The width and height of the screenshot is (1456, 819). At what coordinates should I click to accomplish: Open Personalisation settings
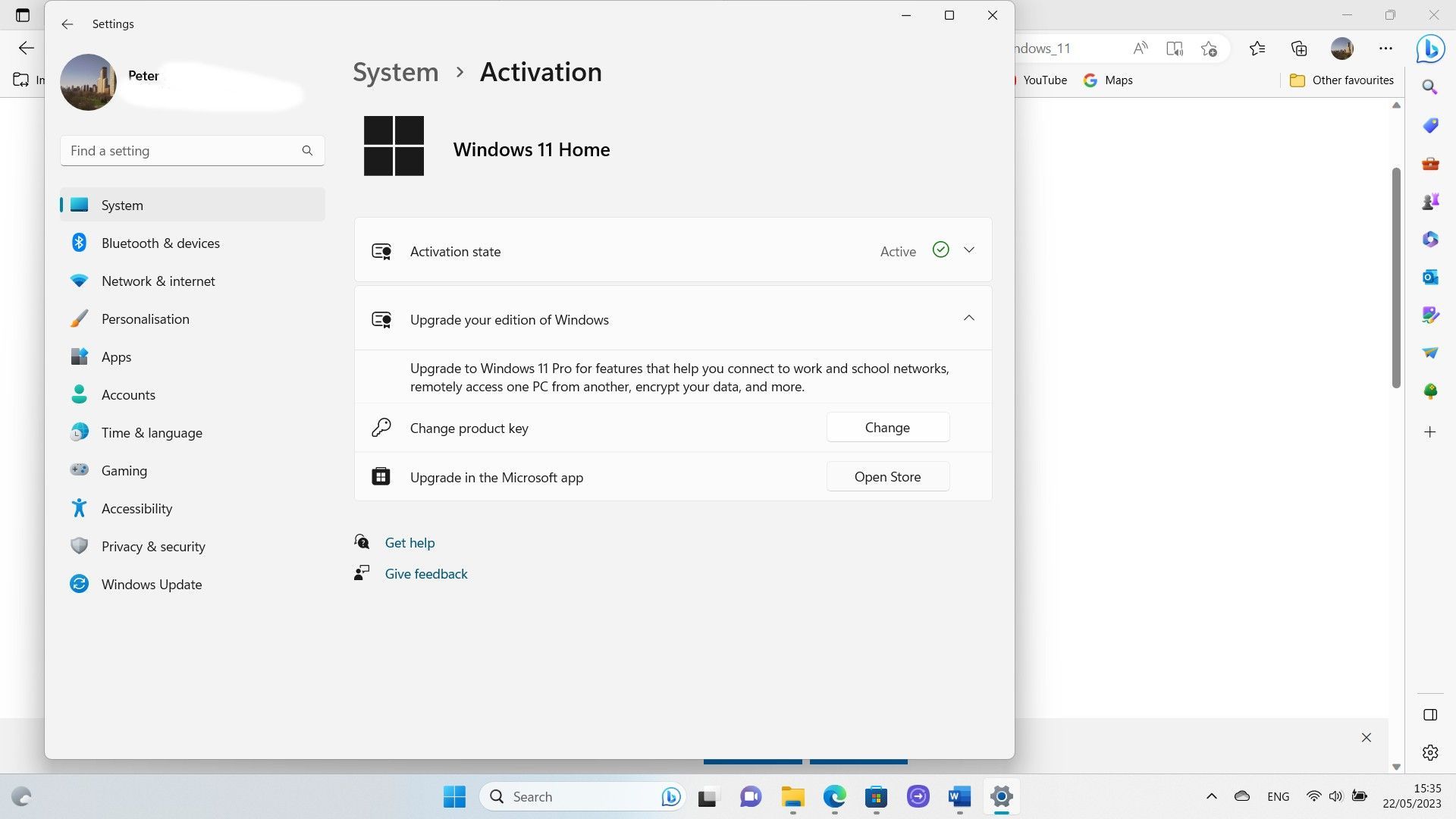pos(192,318)
